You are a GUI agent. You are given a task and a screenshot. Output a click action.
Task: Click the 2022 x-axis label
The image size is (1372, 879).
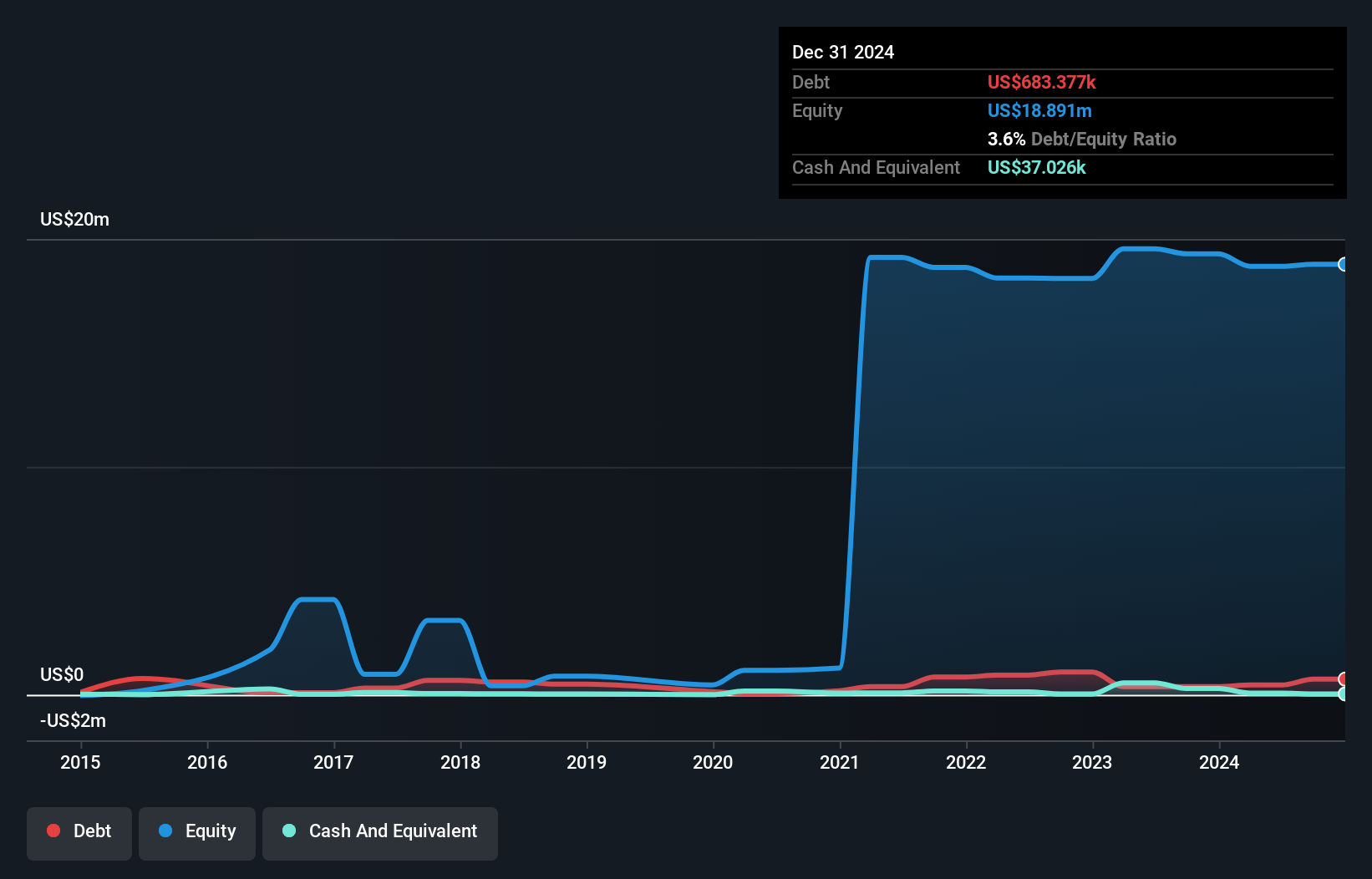[x=966, y=762]
